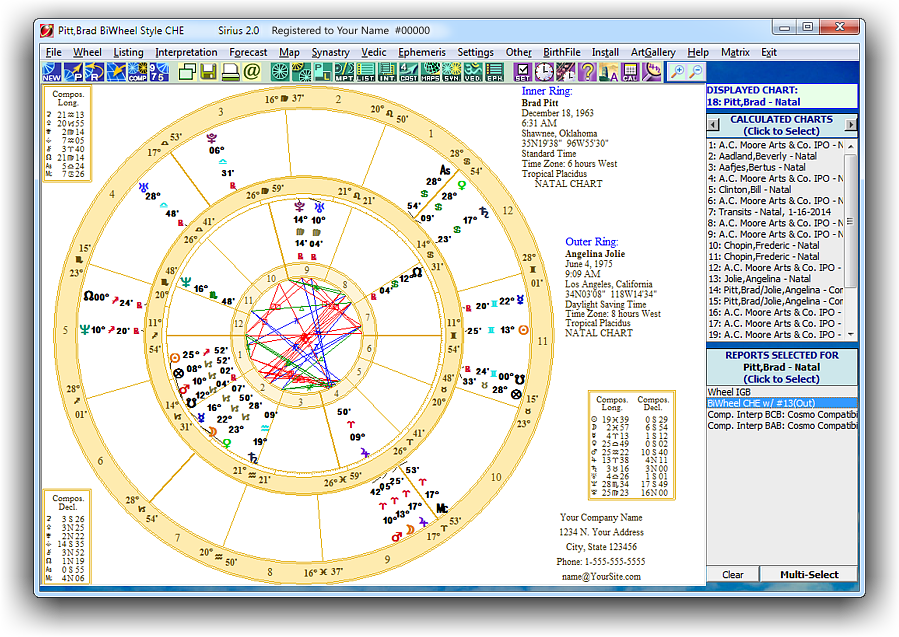Open the Forecast menu

248,52
